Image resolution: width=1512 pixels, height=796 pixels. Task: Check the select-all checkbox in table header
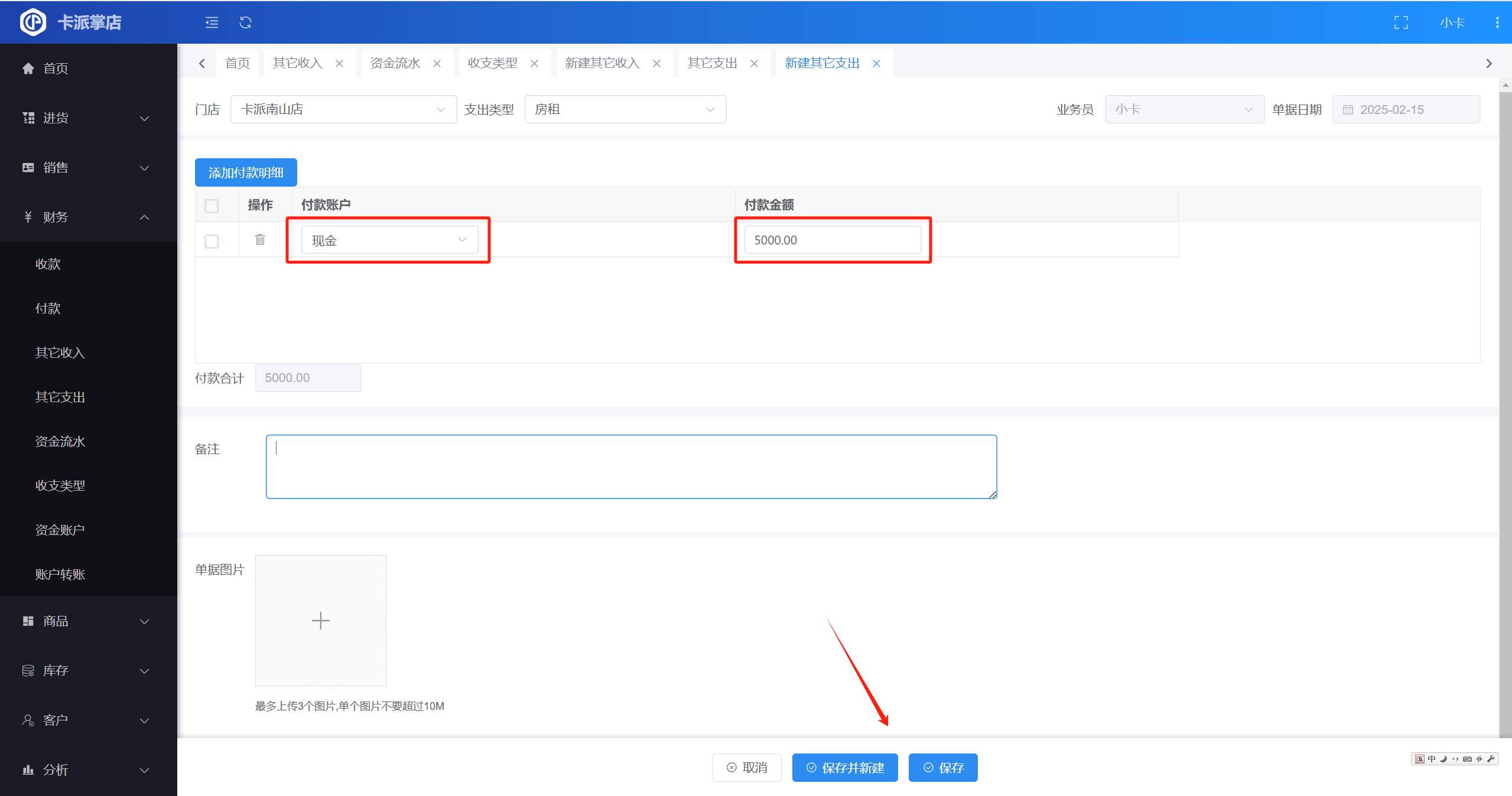212,205
